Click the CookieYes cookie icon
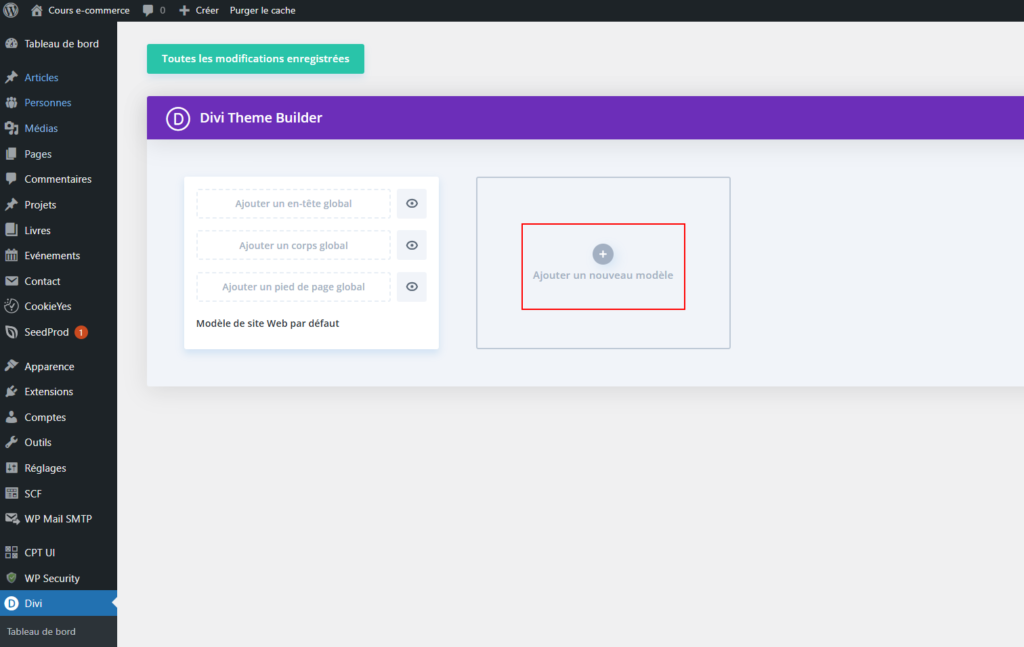 coord(11,306)
